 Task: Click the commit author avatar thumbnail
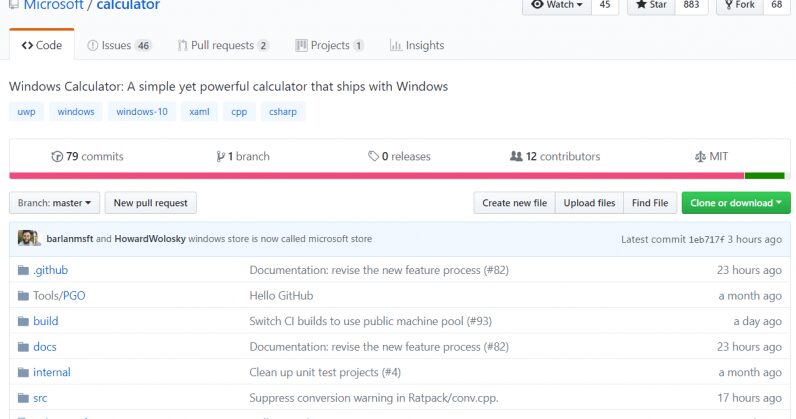pyautogui.click(x=29, y=239)
